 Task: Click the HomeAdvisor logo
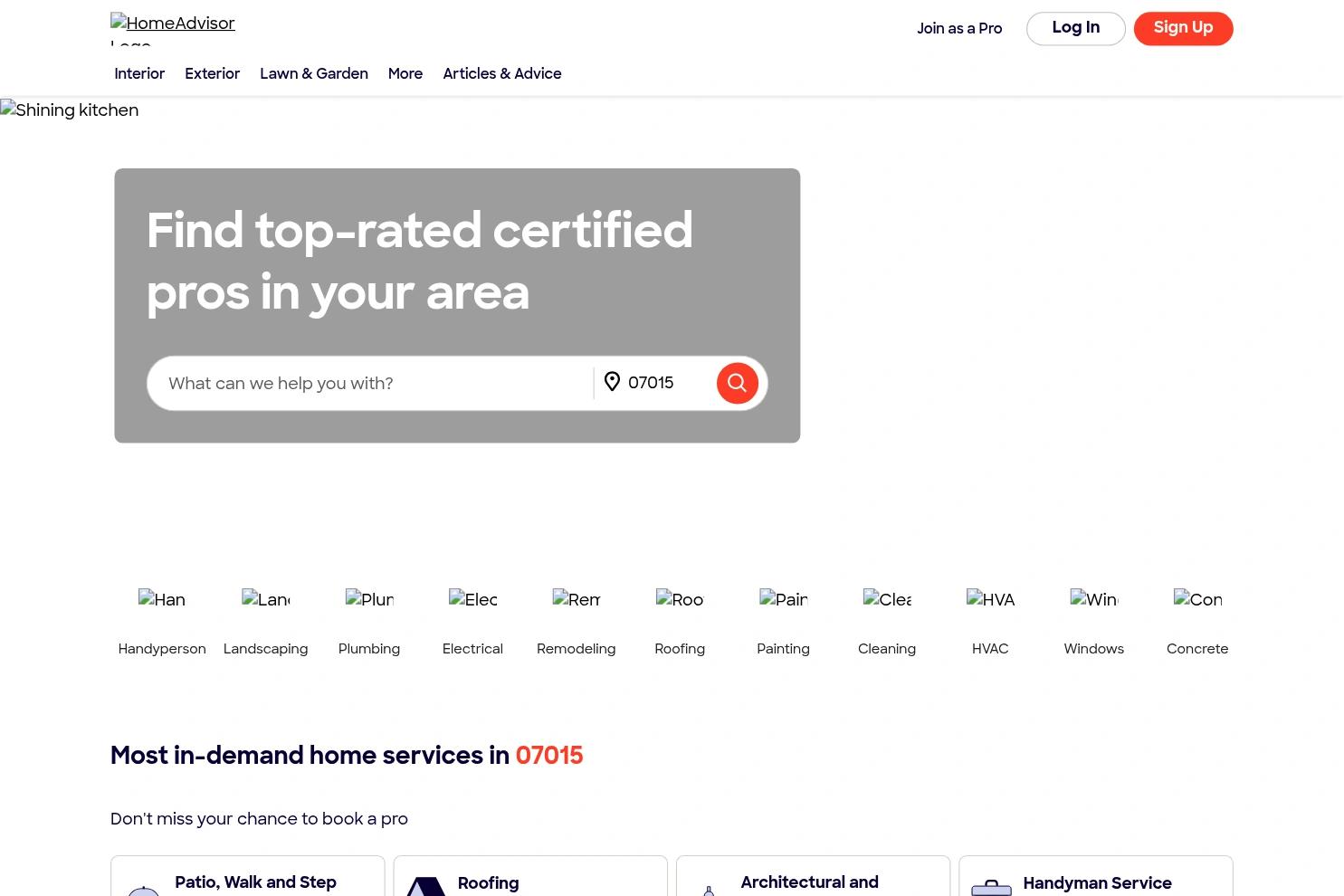point(173,29)
